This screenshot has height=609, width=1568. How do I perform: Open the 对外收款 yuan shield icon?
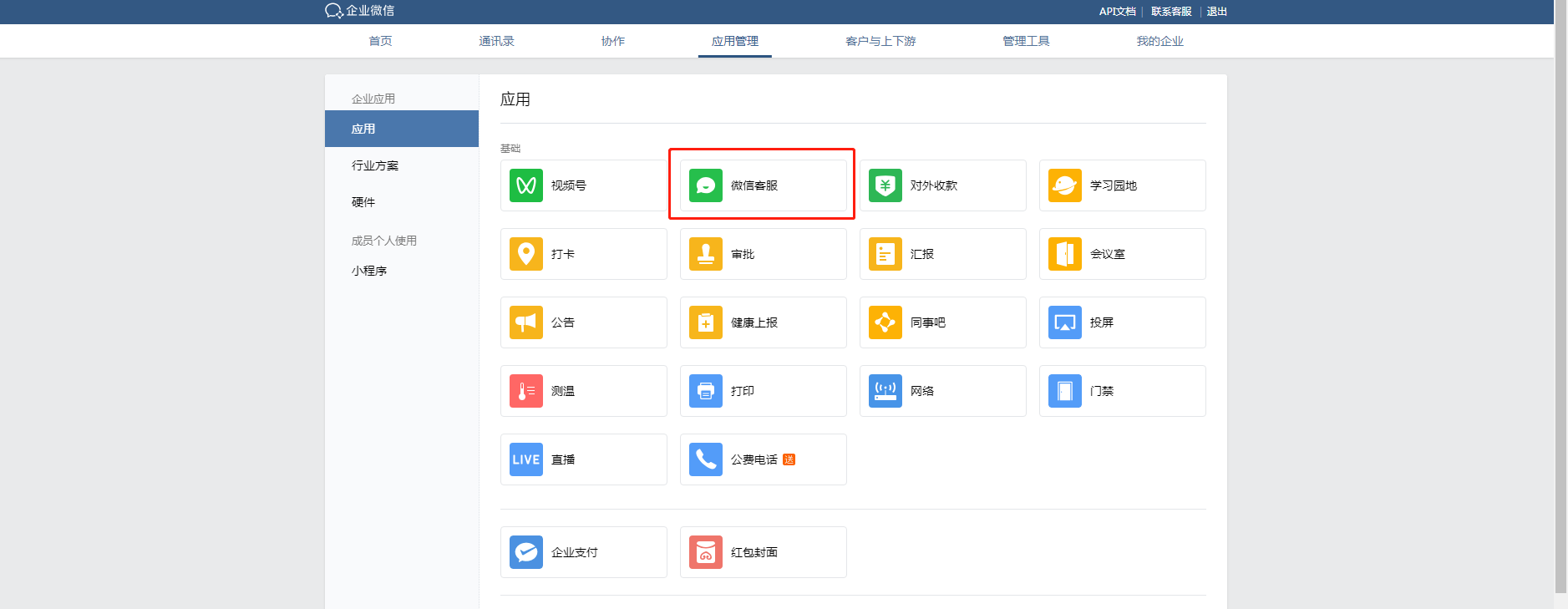point(885,185)
